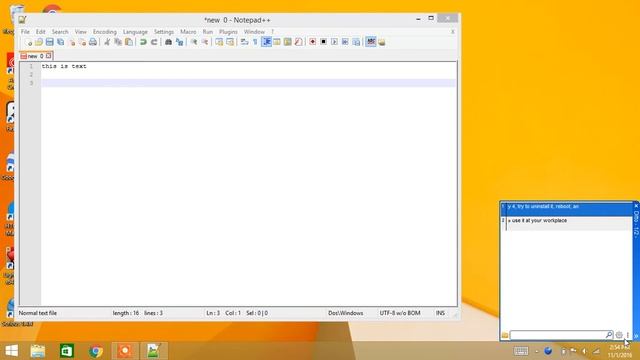Open the Ditto groups folder icon
The image size is (640, 360).
[x=505, y=335]
